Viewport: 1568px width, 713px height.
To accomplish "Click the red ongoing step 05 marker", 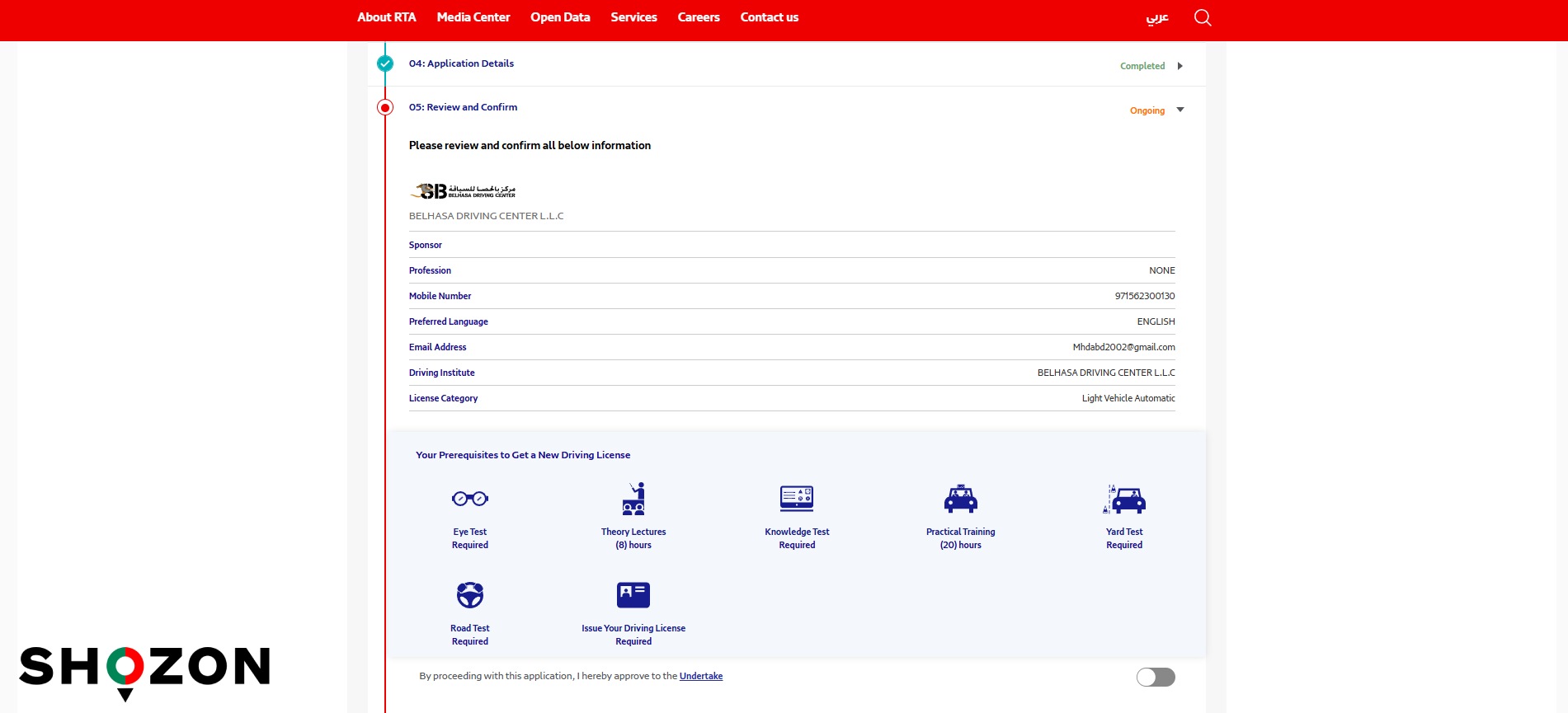I will pyautogui.click(x=385, y=107).
